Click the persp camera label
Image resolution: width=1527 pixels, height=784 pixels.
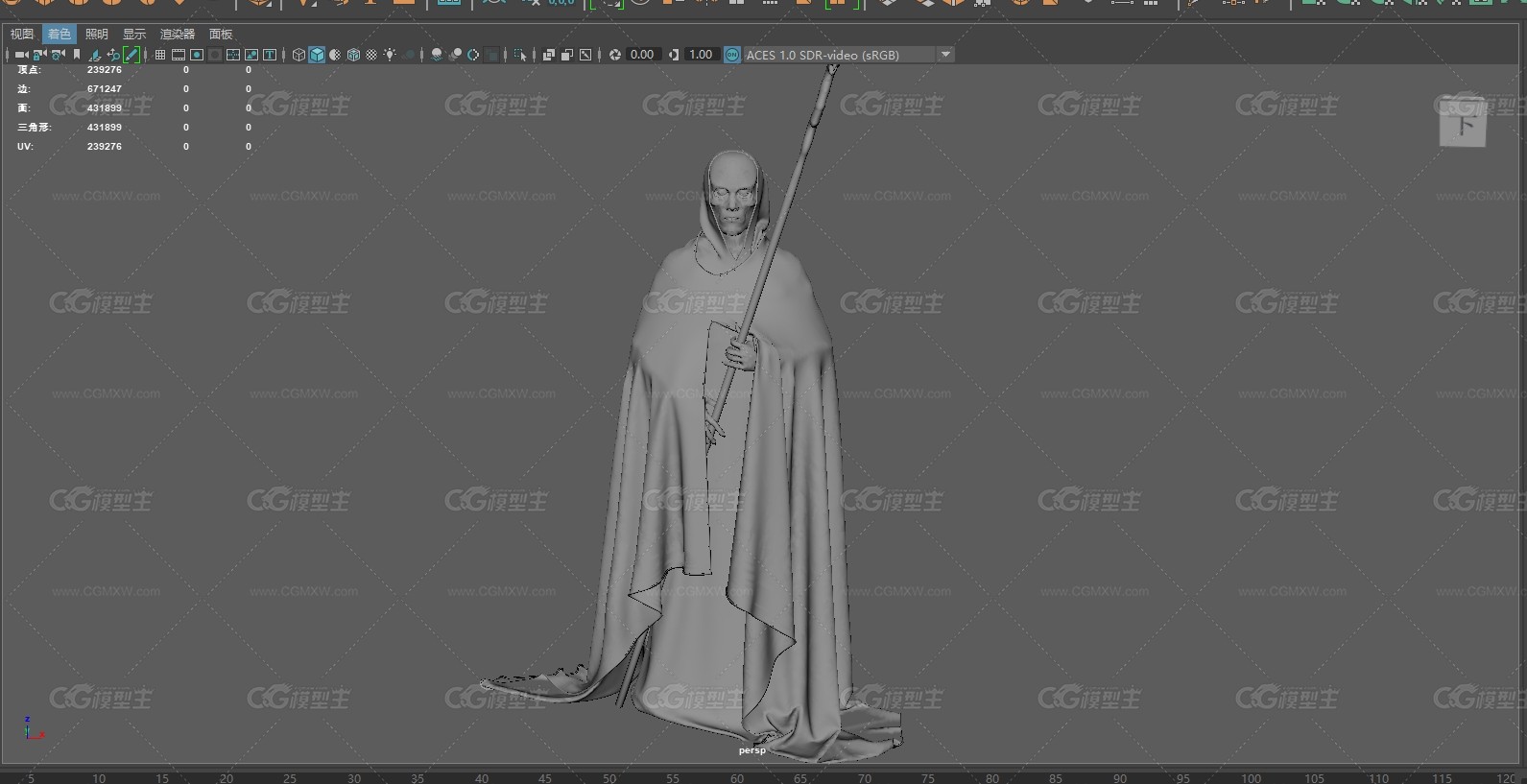coord(752,750)
